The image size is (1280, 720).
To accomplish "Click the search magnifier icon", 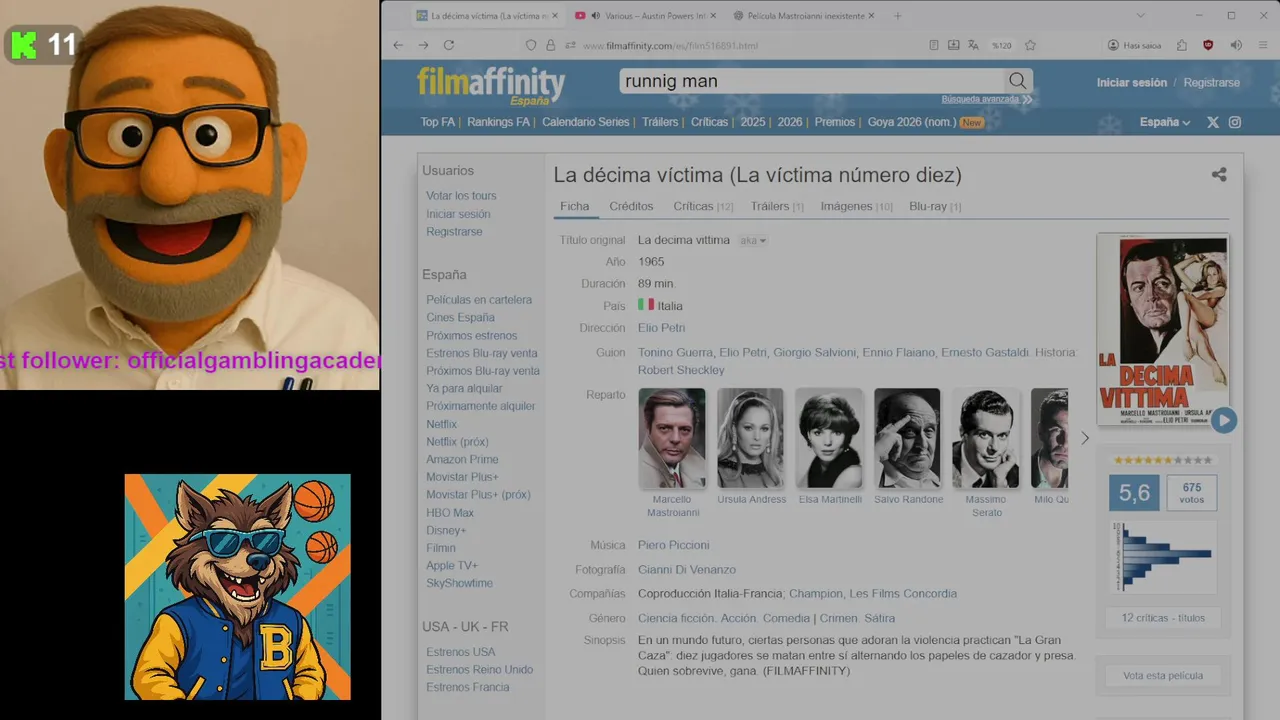I will [1018, 81].
